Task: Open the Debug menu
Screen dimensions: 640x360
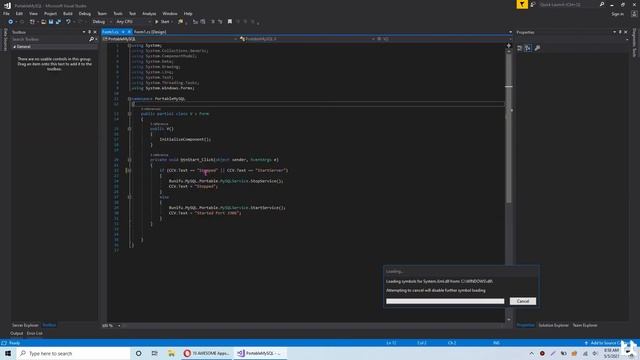Action: tap(84, 13)
